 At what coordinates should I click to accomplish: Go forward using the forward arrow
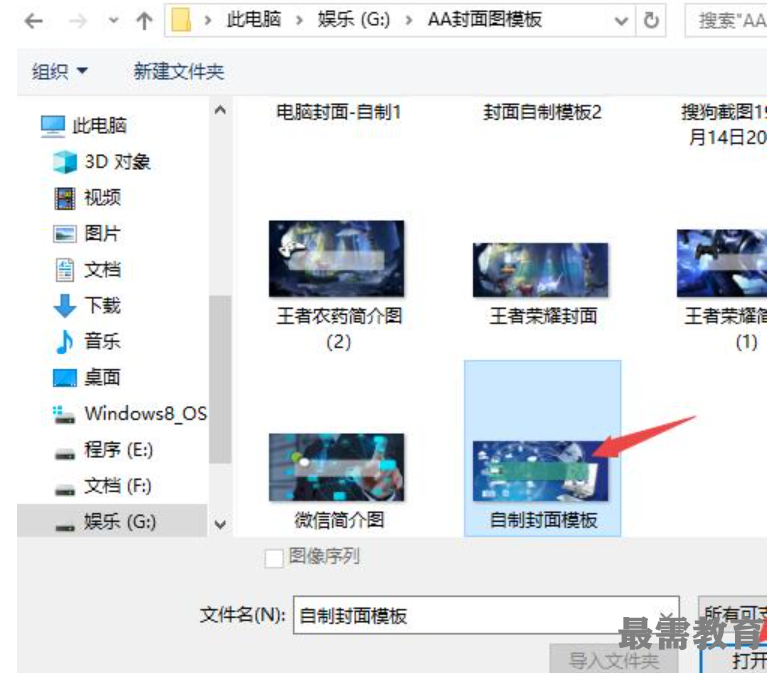pyautogui.click(x=77, y=21)
